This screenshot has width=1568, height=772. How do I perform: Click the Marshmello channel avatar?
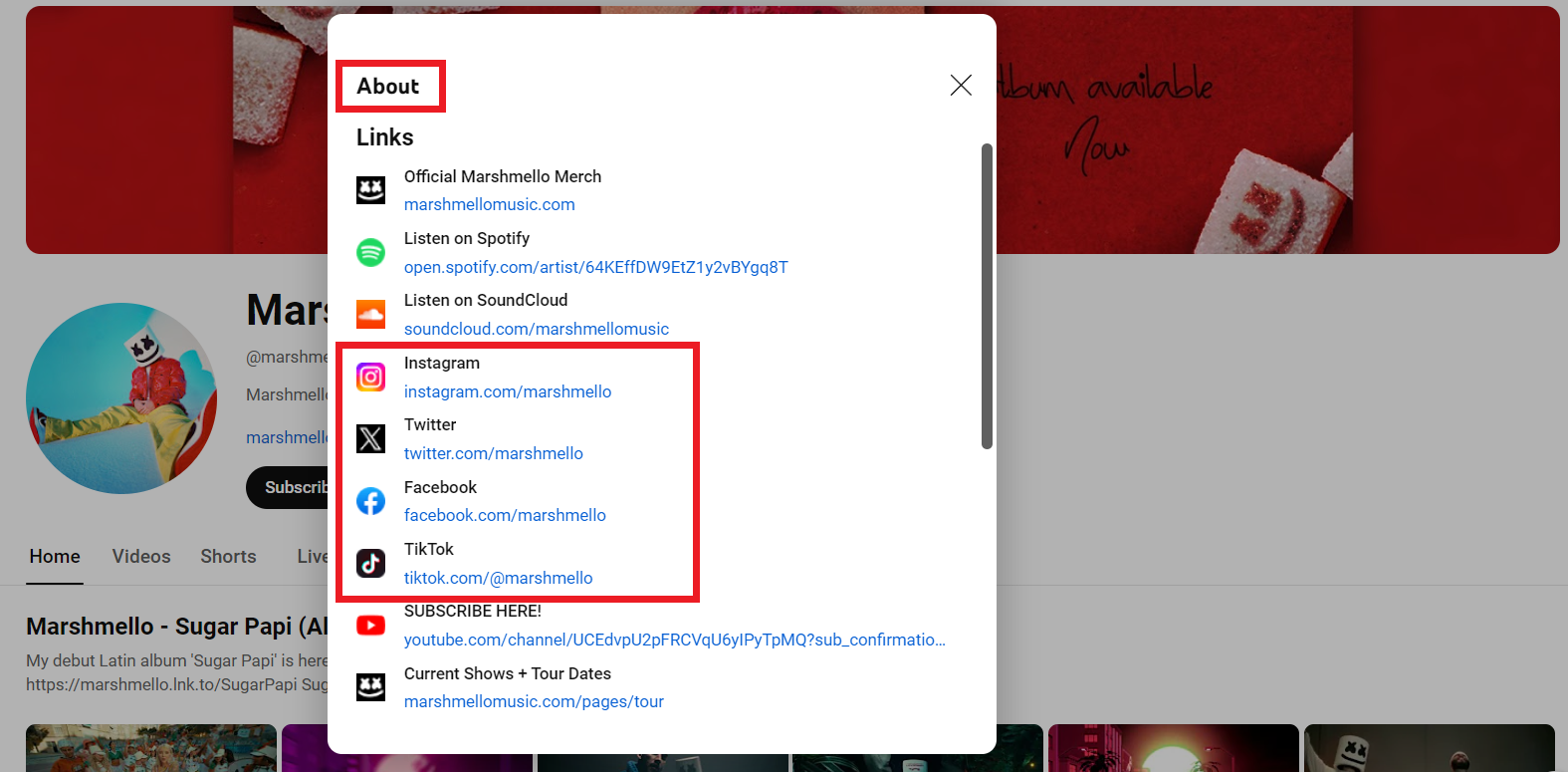pos(121,398)
